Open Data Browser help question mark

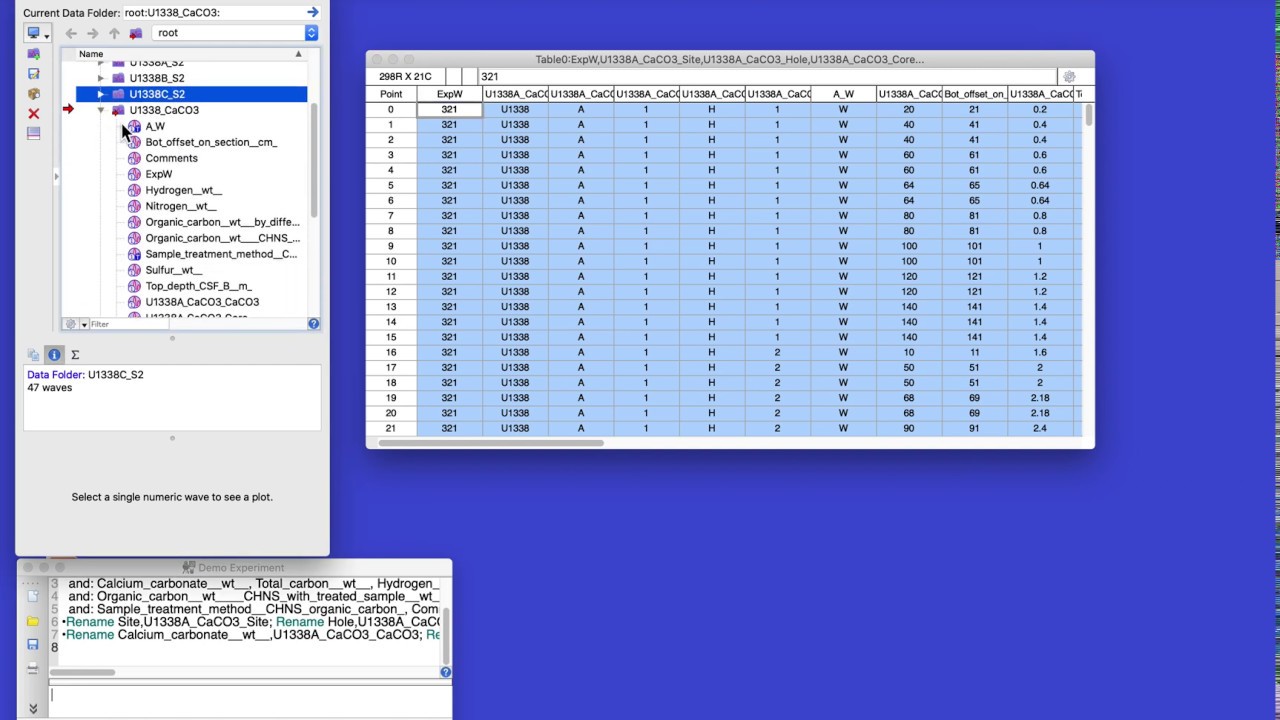[x=314, y=324]
